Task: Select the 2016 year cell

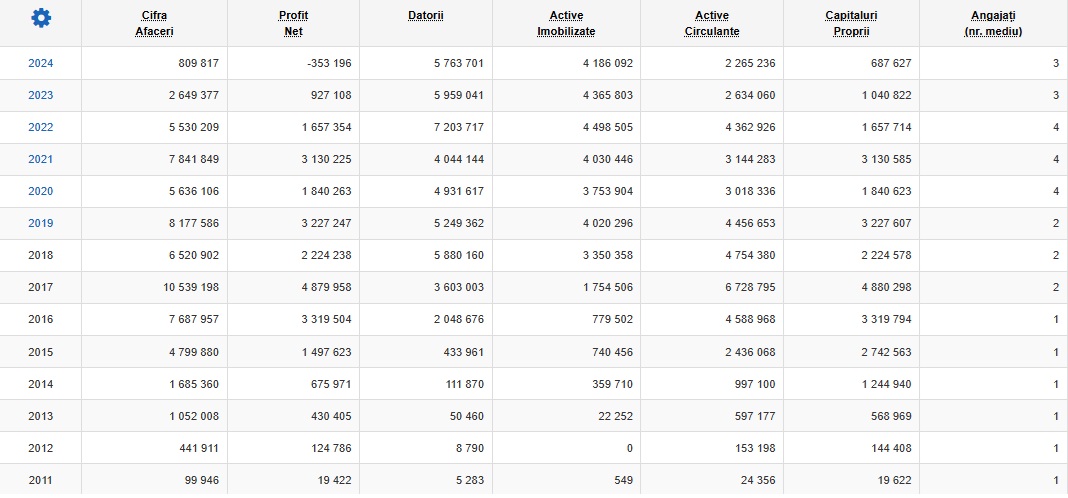Action: coord(40,320)
